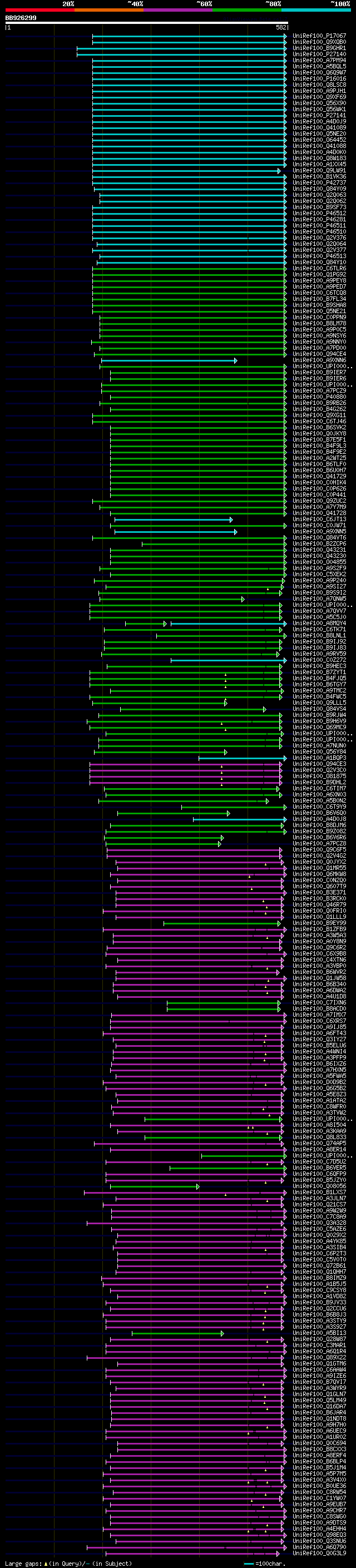Viewport: 356px width, 1568px height.
Task: Open the UniRef100_A9RV59 label
Action: pos(319,654)
